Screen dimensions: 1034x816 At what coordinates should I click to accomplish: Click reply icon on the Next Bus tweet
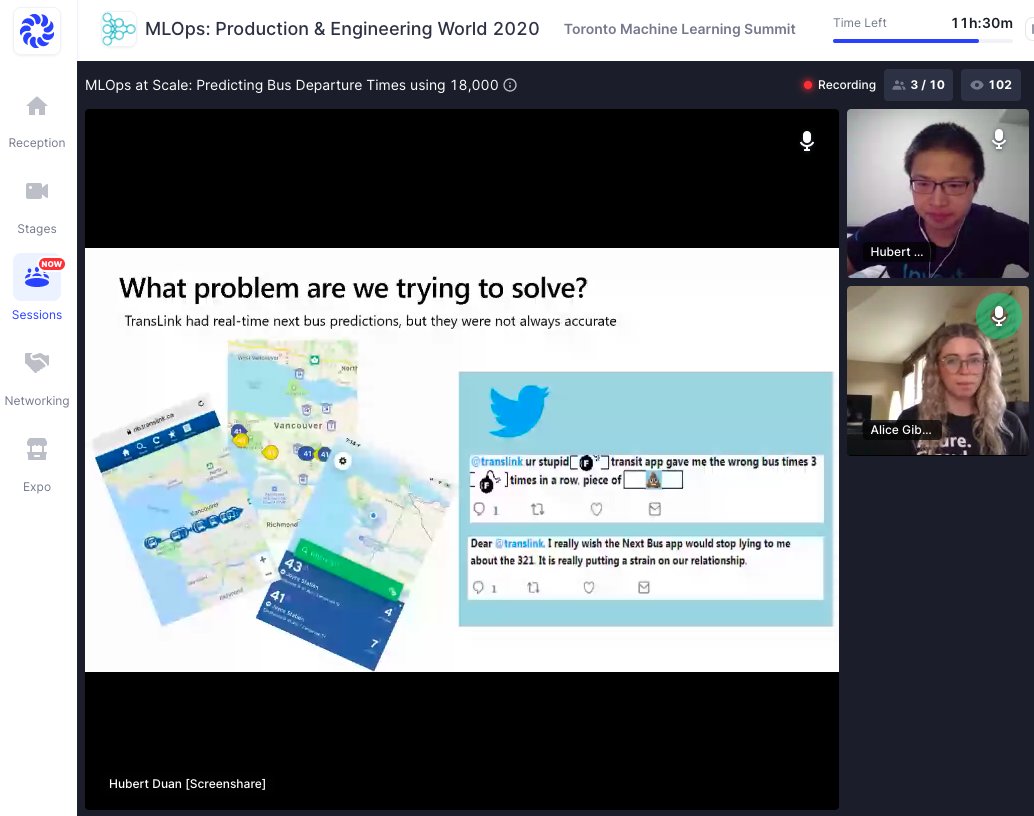[x=479, y=587]
